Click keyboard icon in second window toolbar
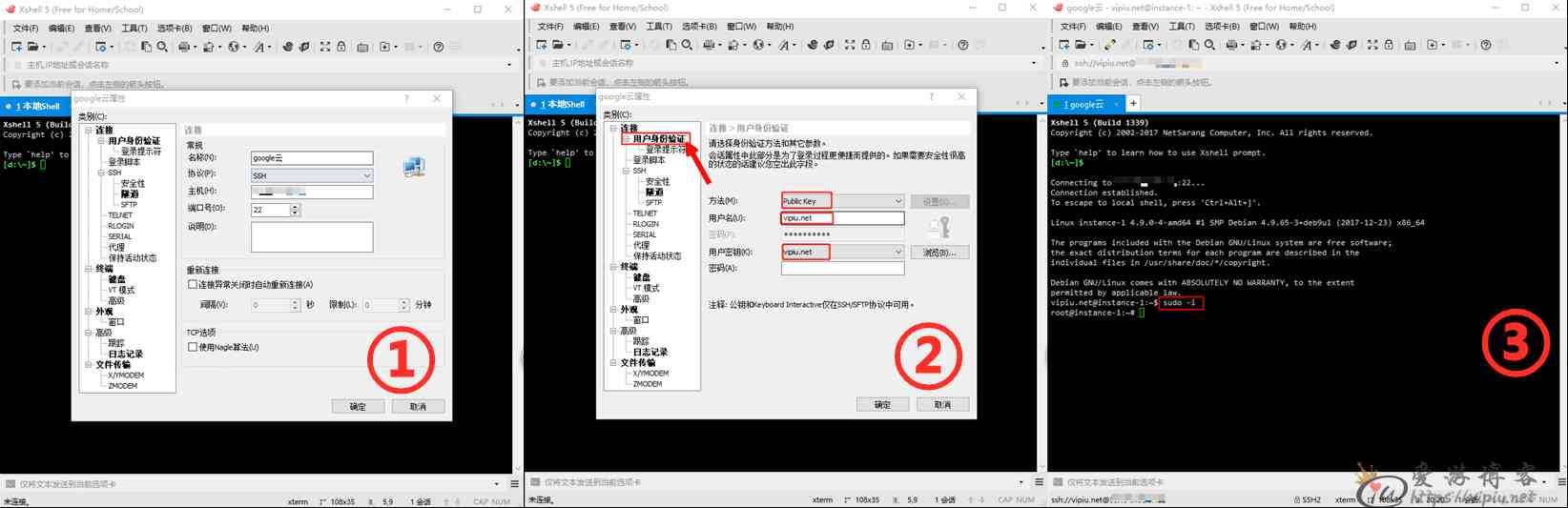 888,45
